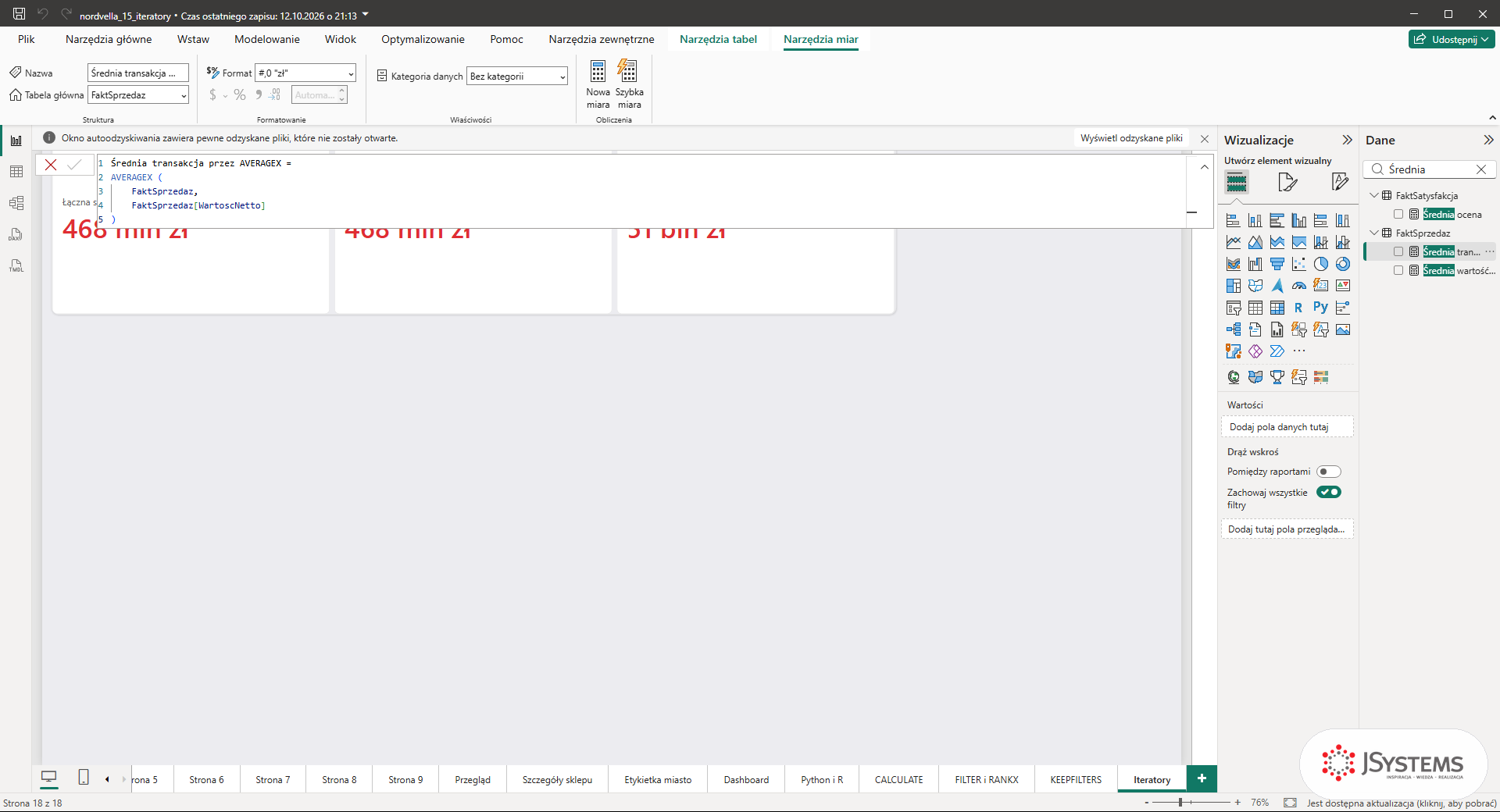The height and width of the screenshot is (812, 1500).
Task: Collapse the FaktSprzedaz table
Action: pyautogui.click(x=1375, y=233)
